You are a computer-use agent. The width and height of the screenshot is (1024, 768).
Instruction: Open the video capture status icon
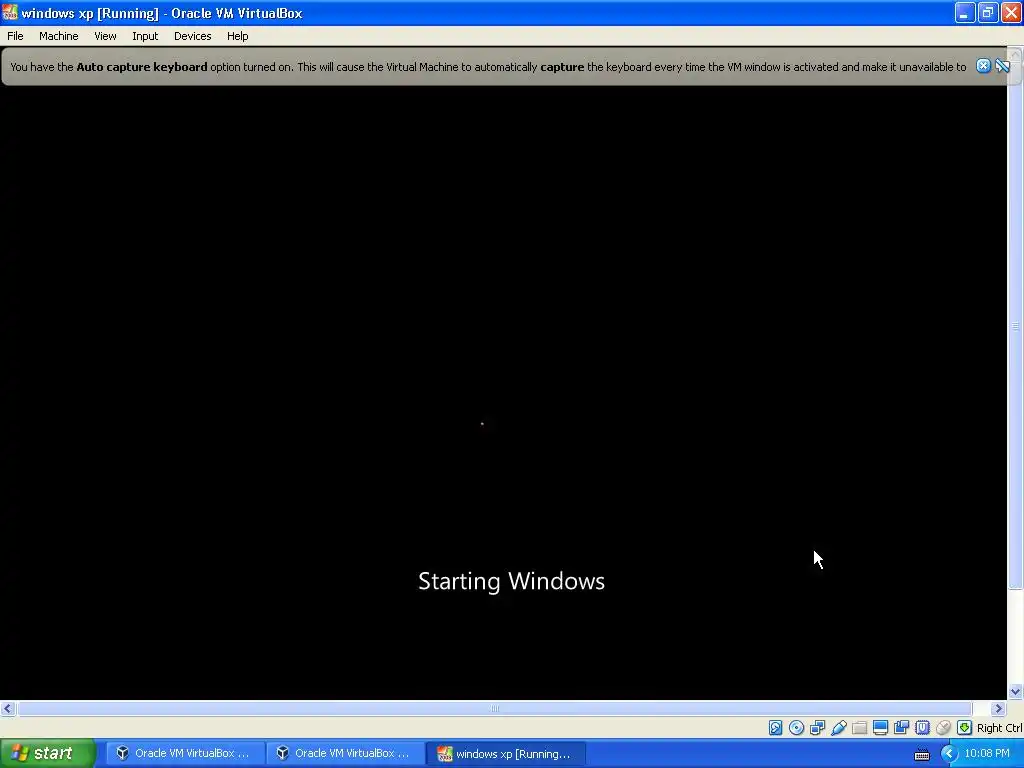[901, 728]
